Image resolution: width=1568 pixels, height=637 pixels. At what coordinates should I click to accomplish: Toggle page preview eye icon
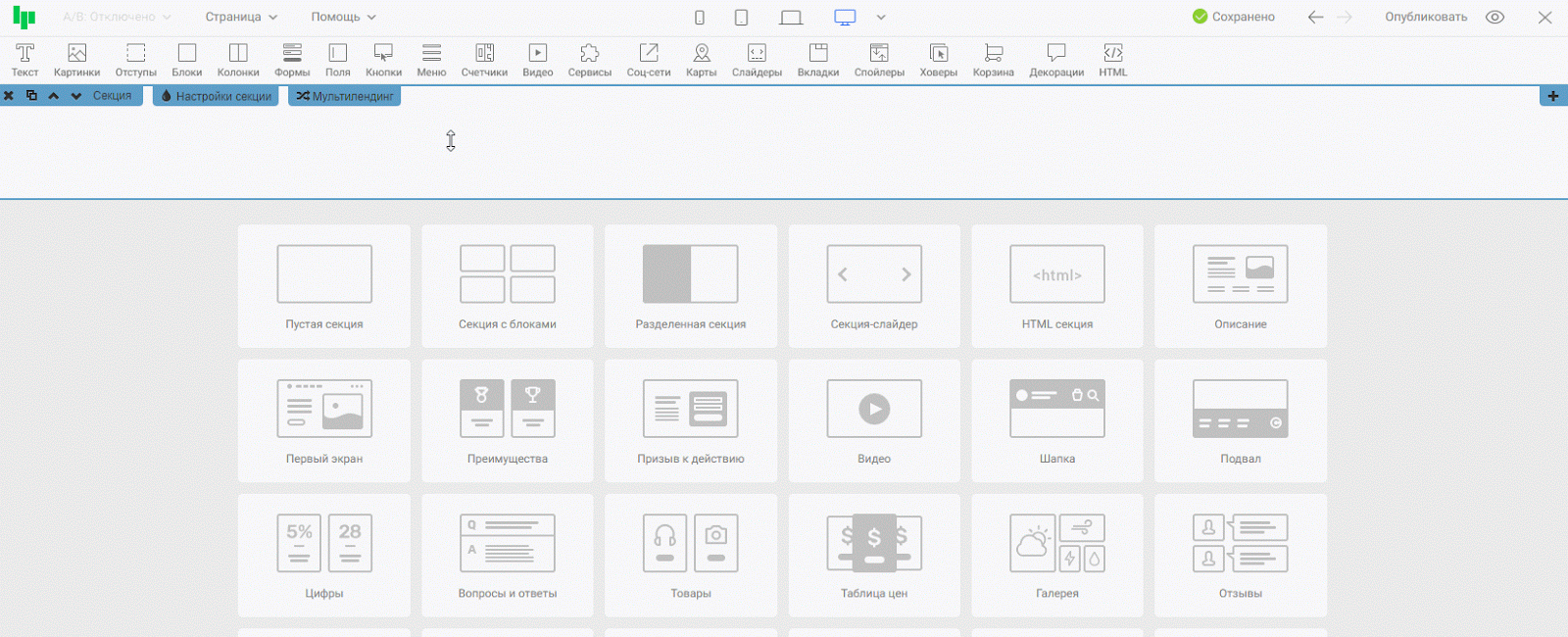coord(1494,17)
